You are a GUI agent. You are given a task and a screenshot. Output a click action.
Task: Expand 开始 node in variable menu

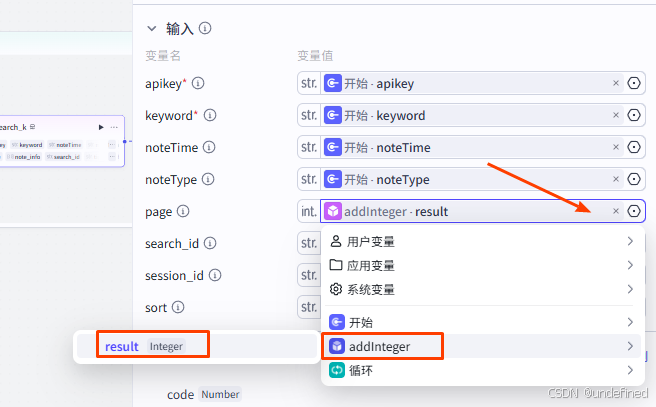pyautogui.click(x=483, y=322)
